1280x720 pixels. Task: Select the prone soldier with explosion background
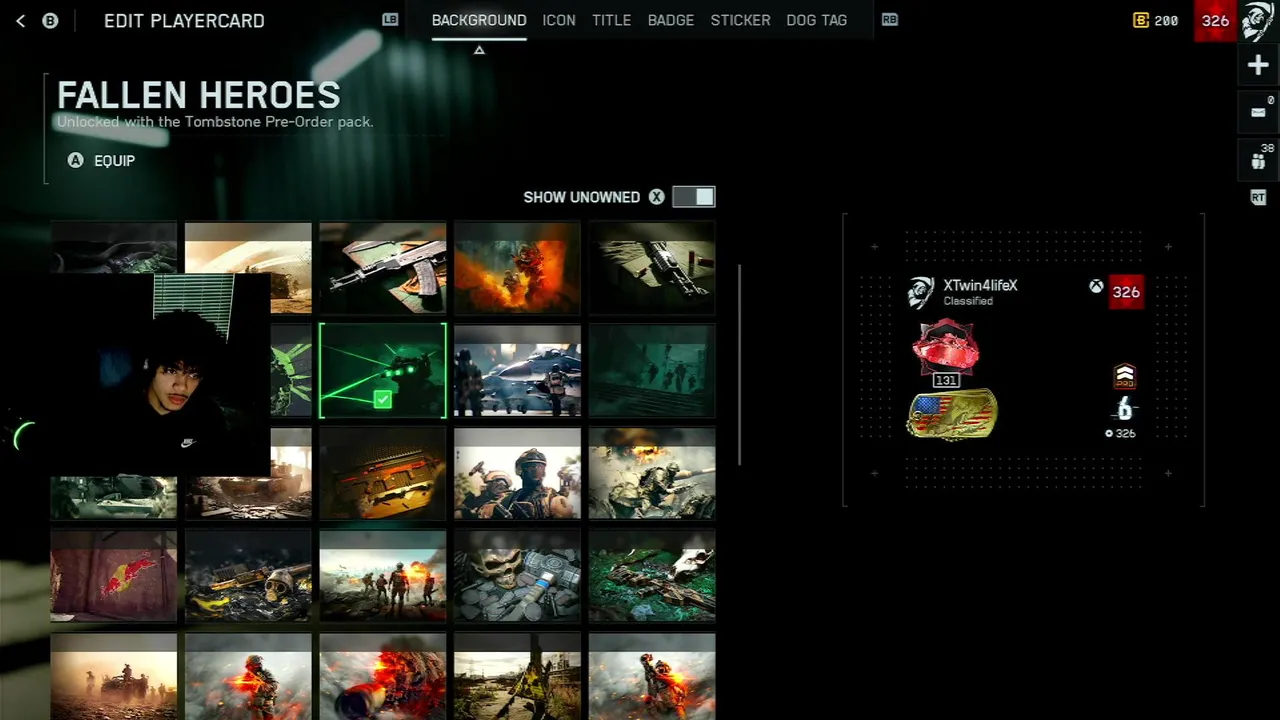[x=652, y=474]
